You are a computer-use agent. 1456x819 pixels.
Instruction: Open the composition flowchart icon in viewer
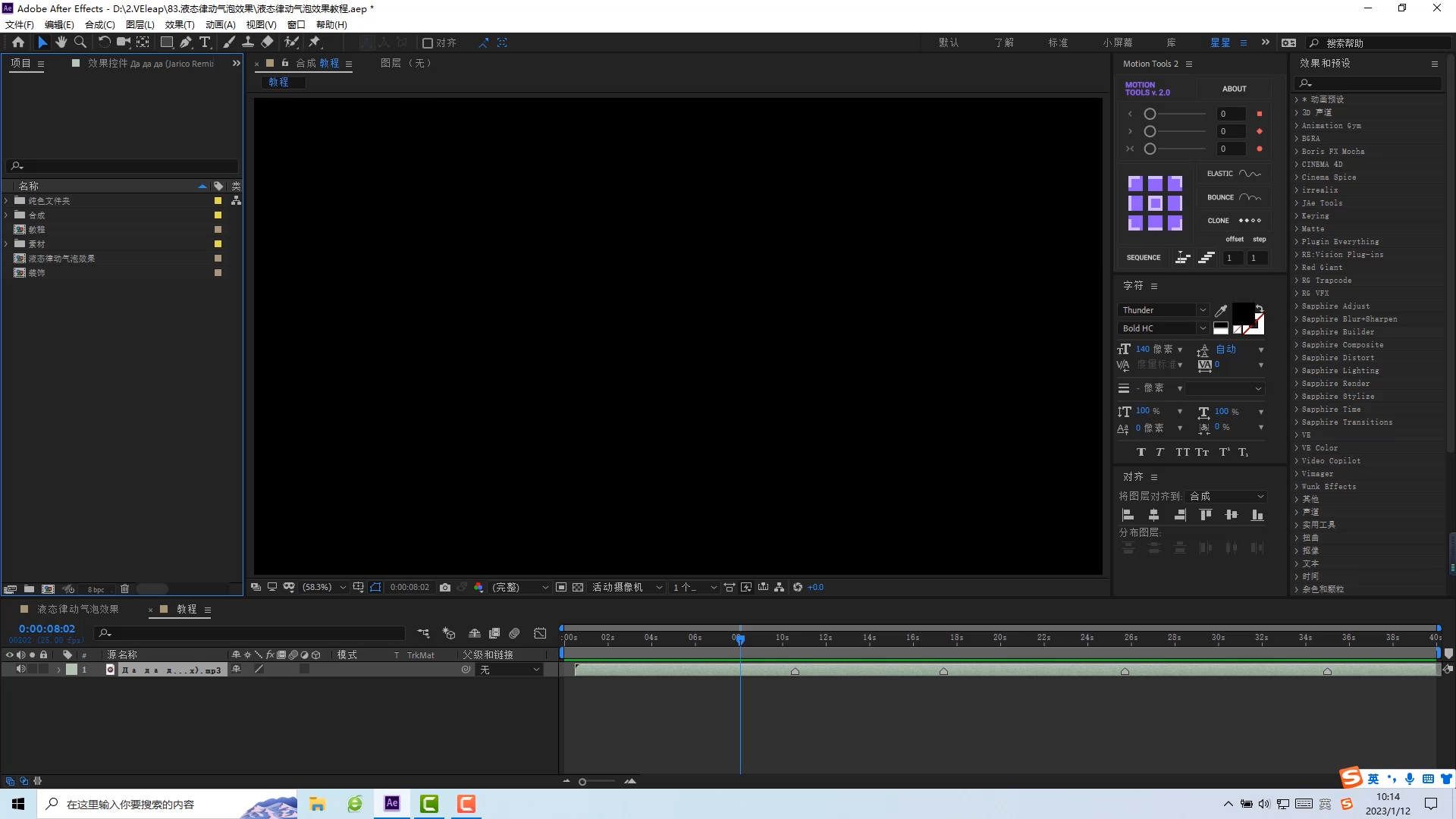coord(779,588)
